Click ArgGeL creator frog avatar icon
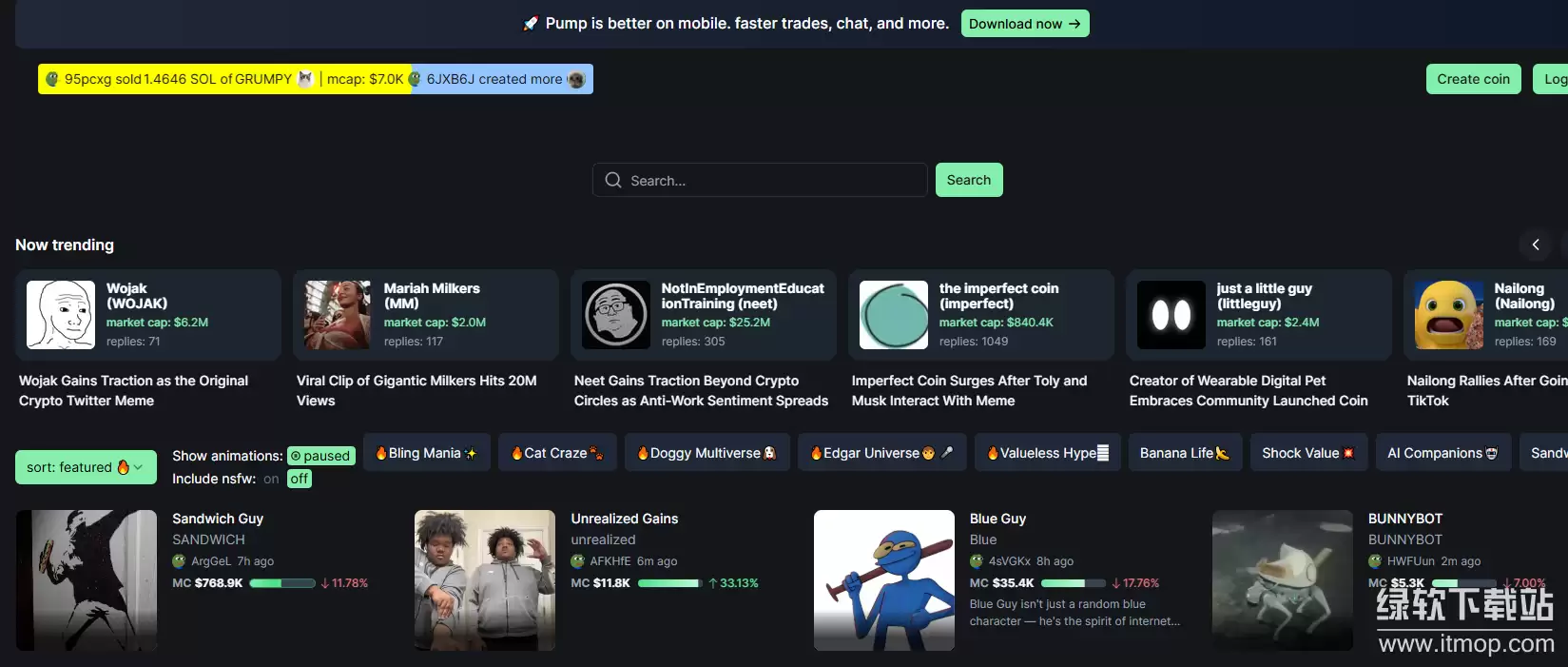The width and height of the screenshot is (1568, 667). pos(179,561)
